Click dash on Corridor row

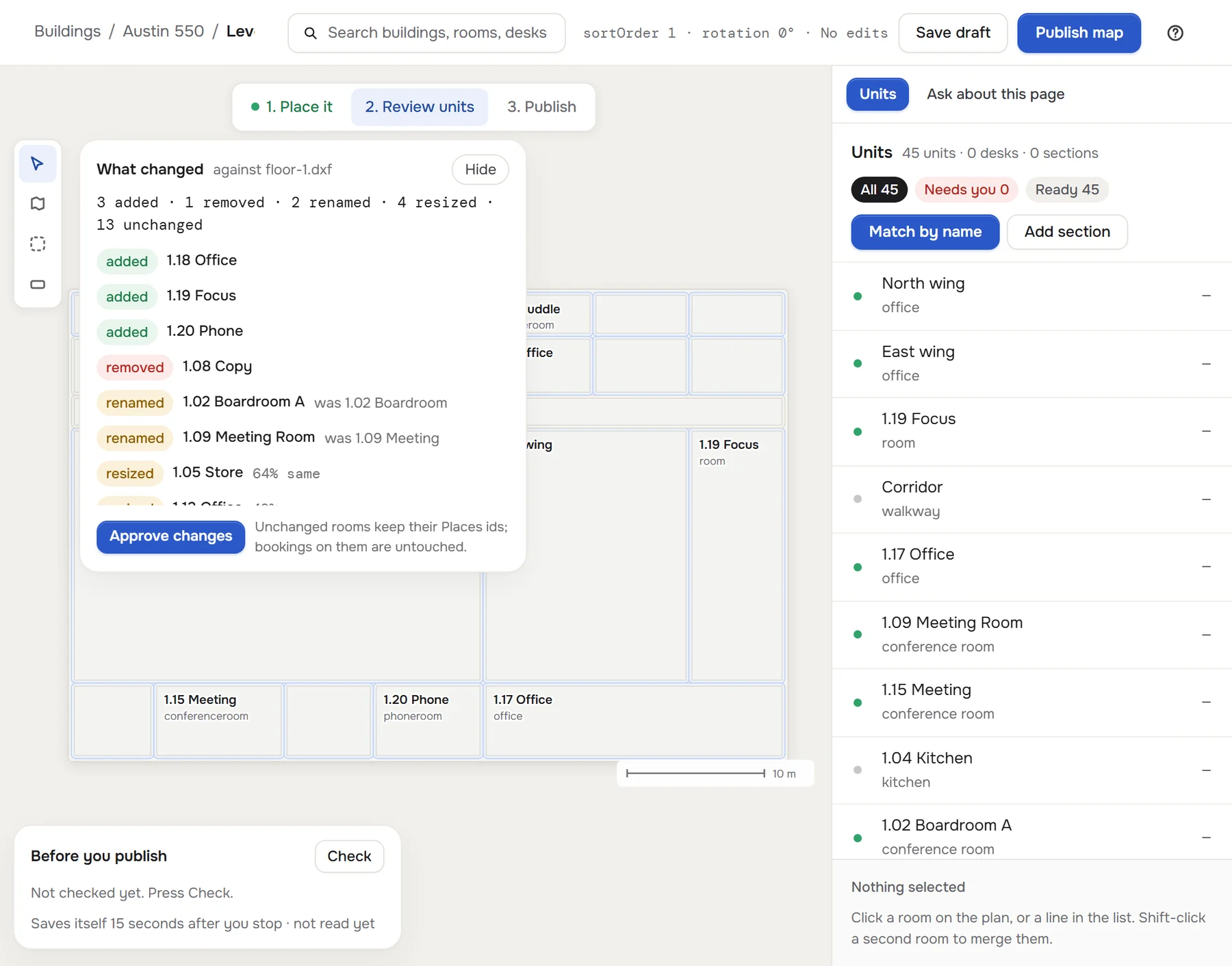click(1206, 499)
